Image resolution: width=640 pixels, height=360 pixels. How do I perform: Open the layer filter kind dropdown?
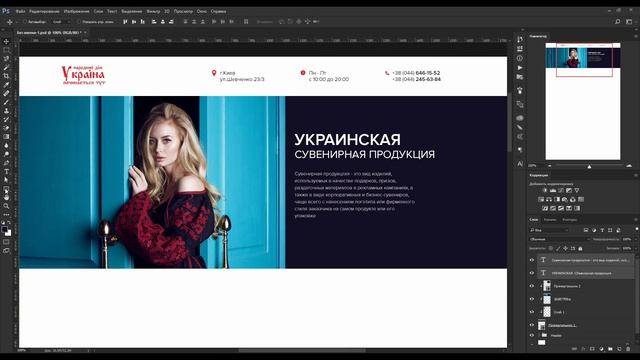point(549,231)
